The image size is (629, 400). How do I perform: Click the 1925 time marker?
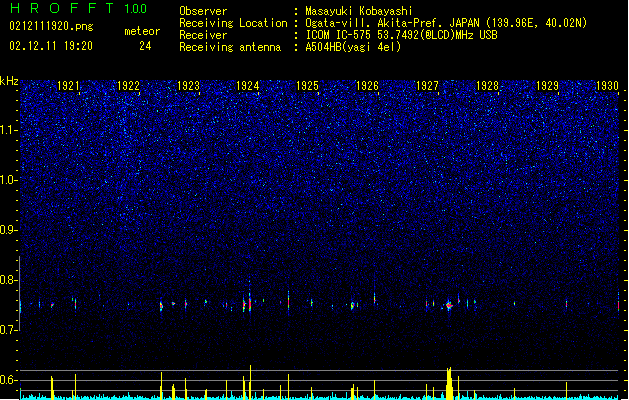coord(307,86)
